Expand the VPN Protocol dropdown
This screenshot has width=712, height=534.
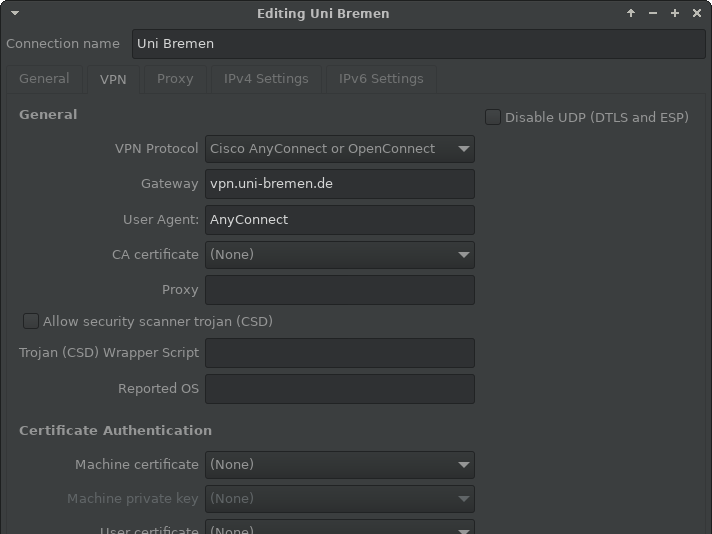pyautogui.click(x=339, y=149)
